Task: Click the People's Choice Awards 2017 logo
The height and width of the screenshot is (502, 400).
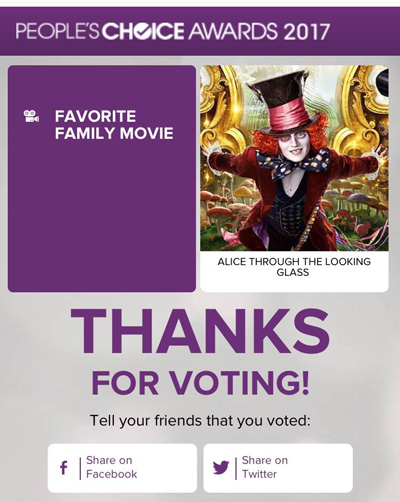Action: (x=172, y=31)
